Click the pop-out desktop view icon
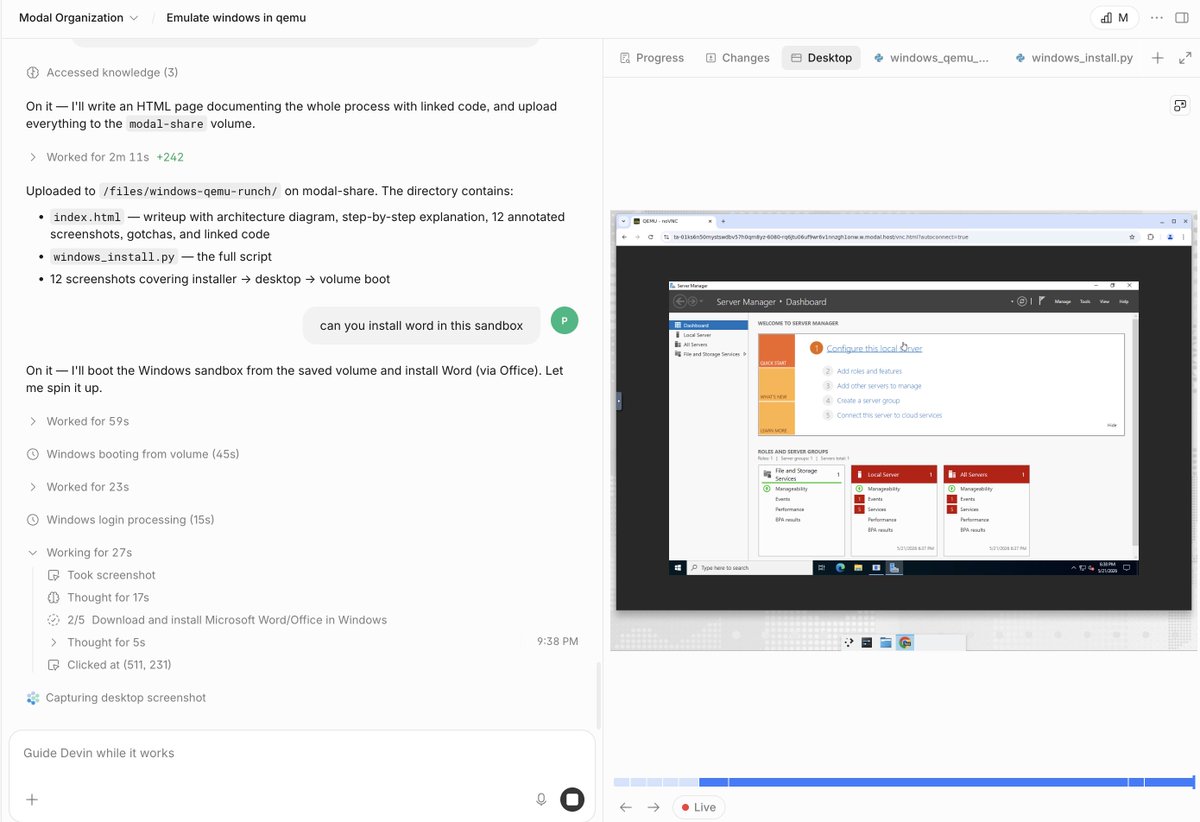The width and height of the screenshot is (1200, 822). (1180, 105)
